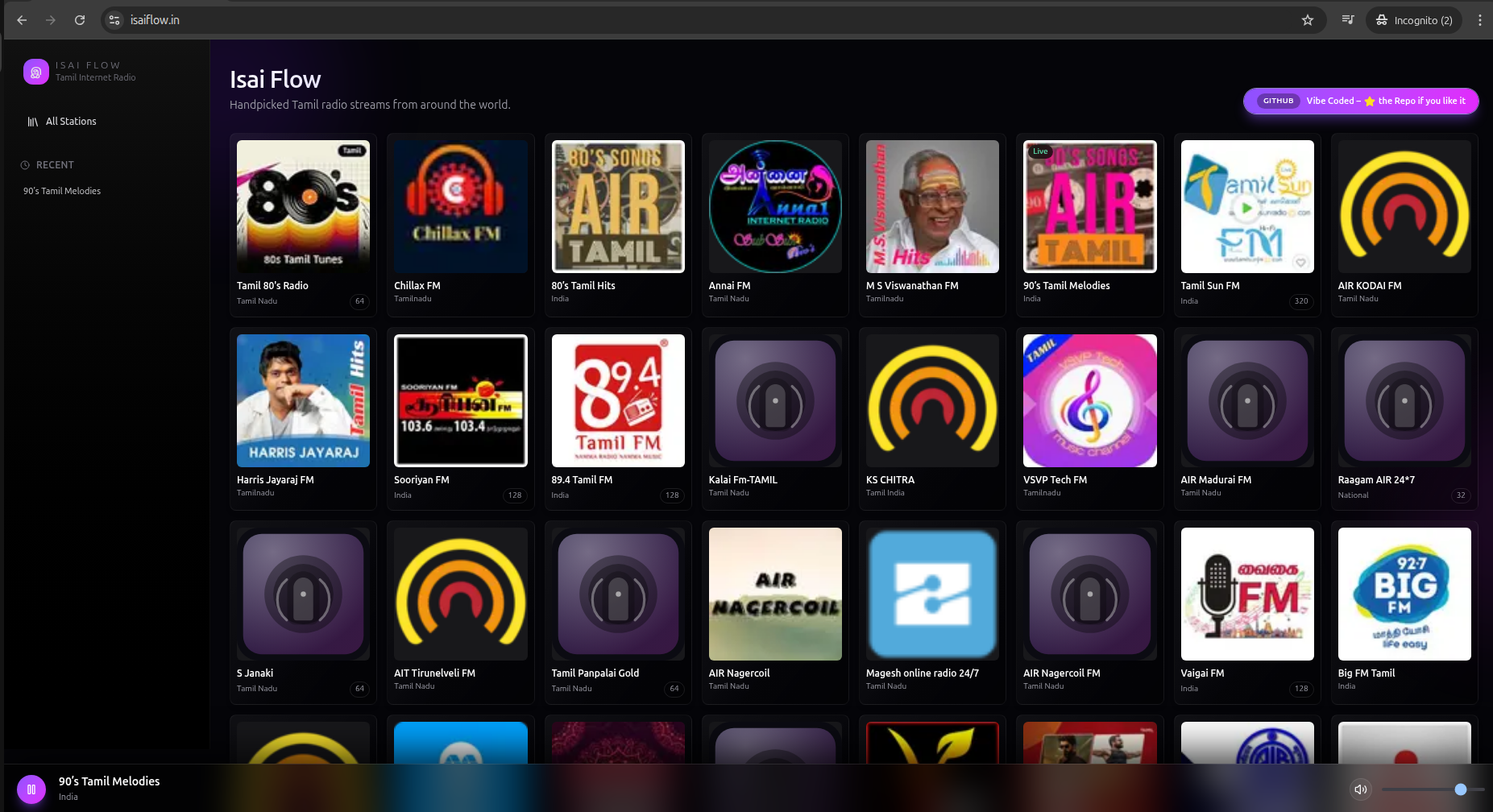This screenshot has width=1493, height=812.
Task: Play the Chillax FM station
Action: [461, 225]
